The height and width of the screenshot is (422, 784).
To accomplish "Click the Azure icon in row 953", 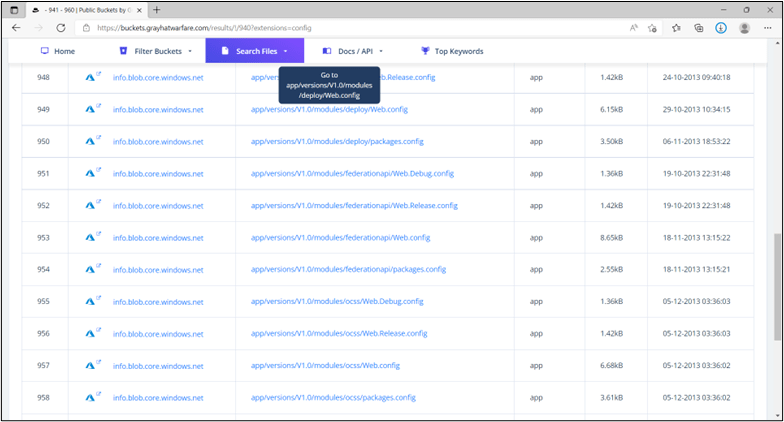I will coord(88,238).
